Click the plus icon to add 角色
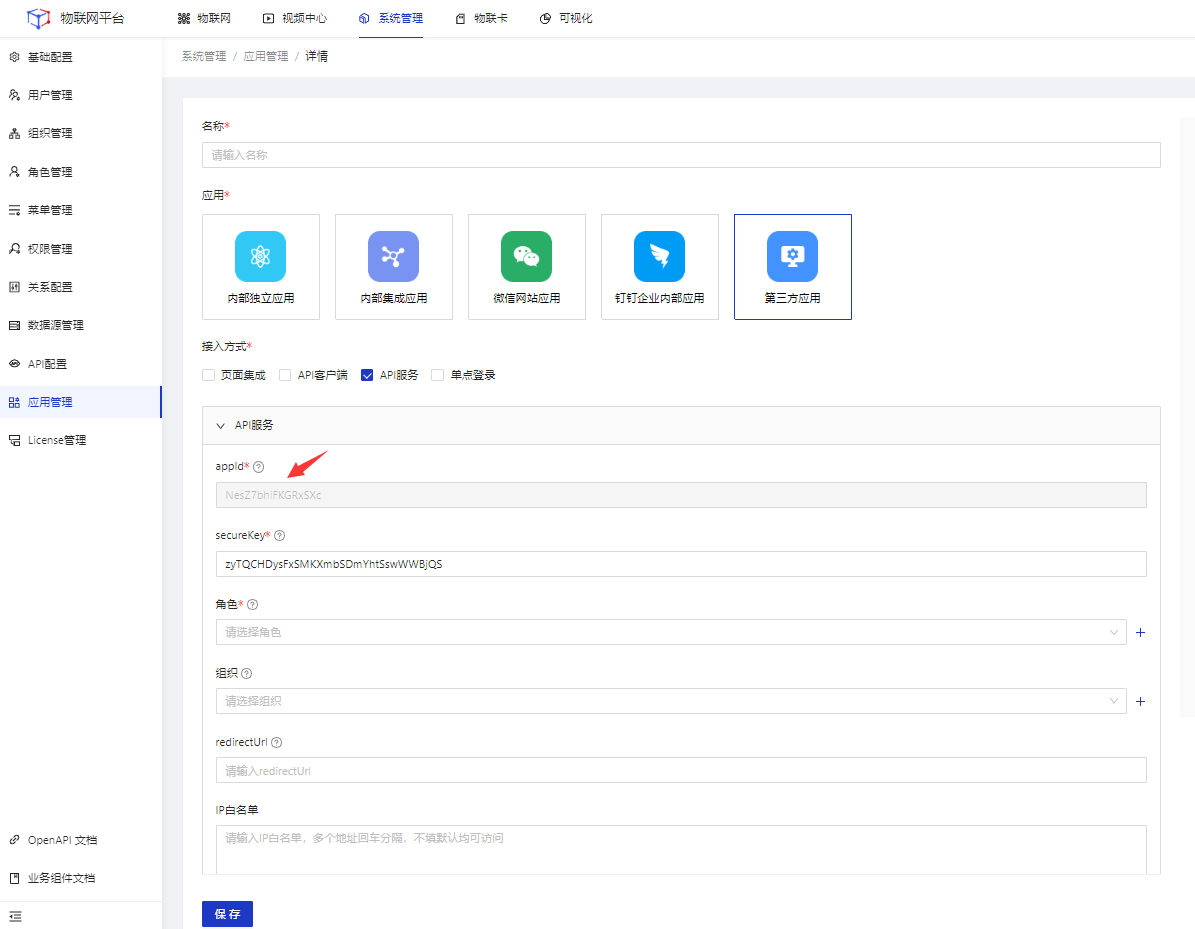 [1140, 633]
